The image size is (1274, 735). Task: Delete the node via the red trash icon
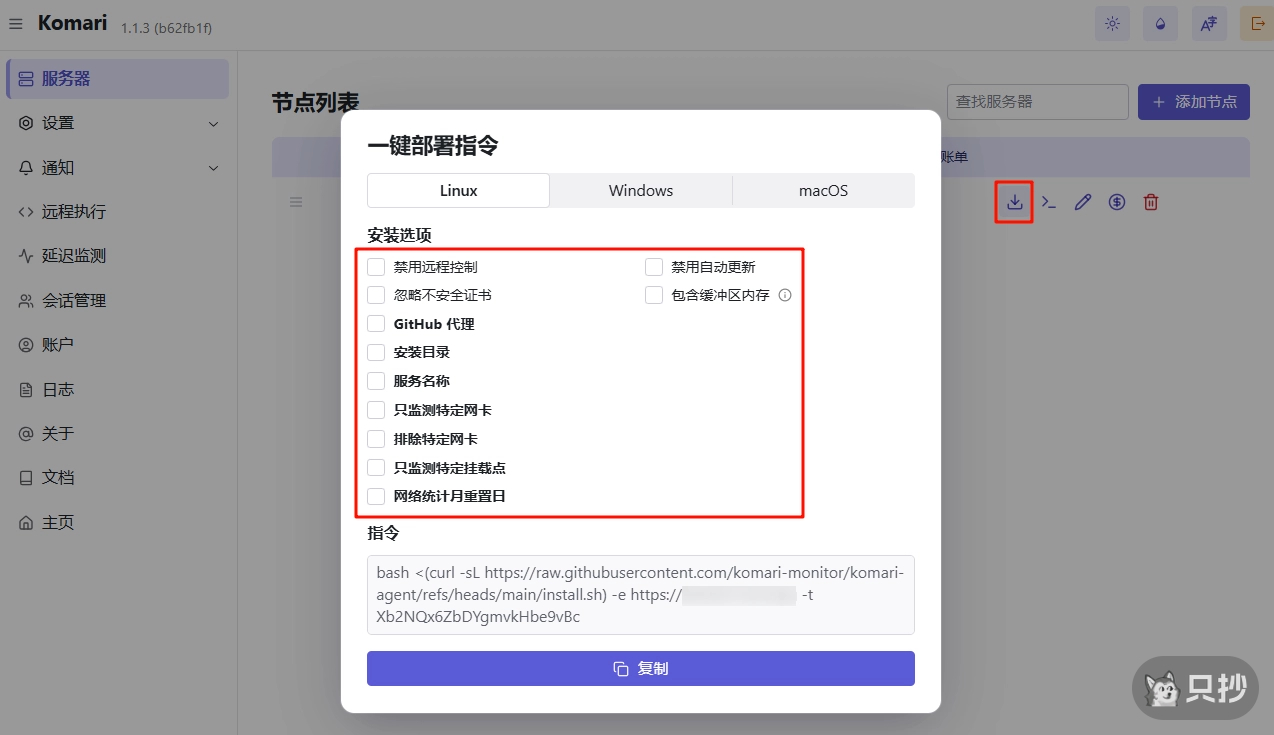1150,201
